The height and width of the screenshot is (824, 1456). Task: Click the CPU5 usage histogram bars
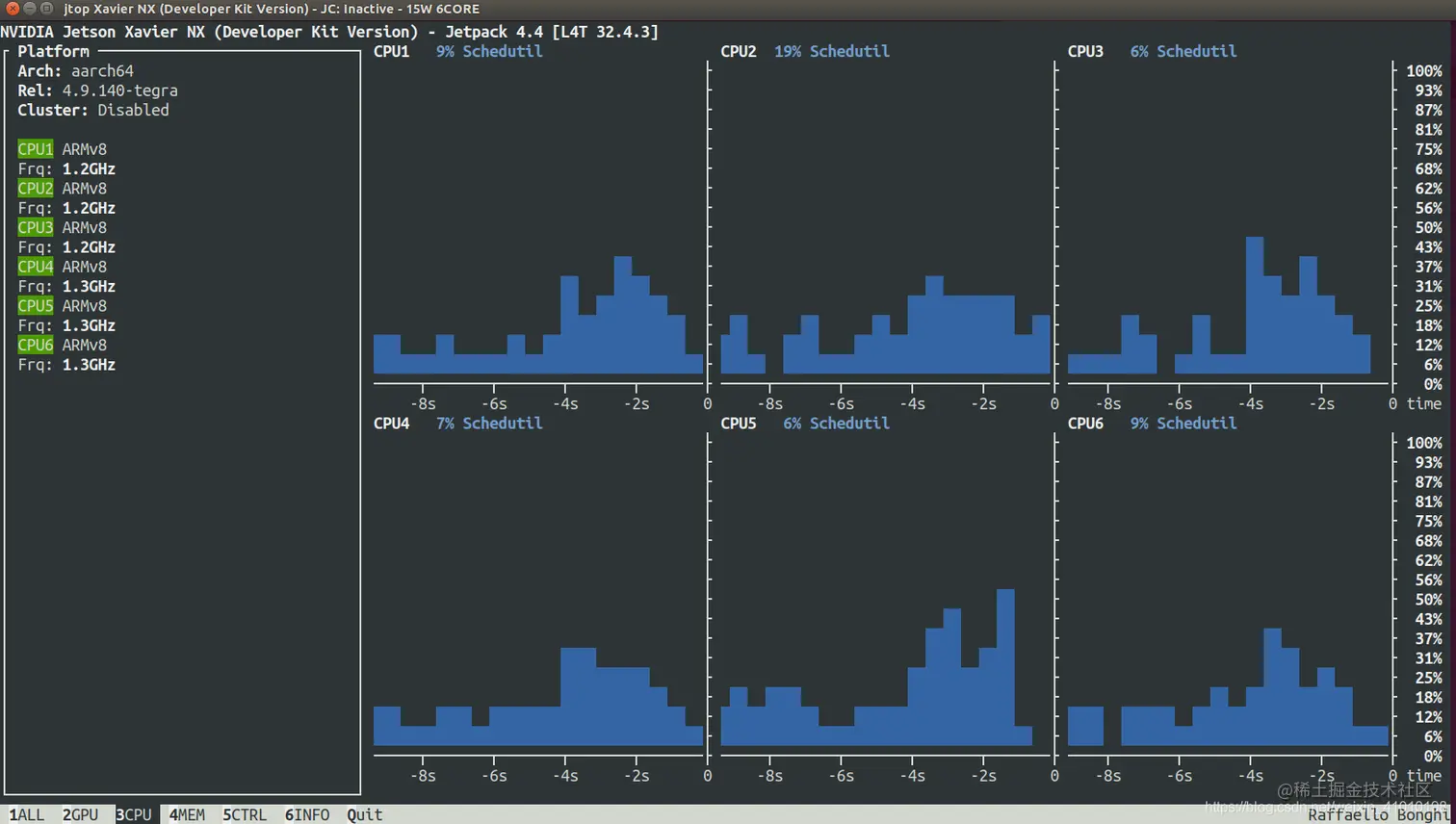coord(876,668)
